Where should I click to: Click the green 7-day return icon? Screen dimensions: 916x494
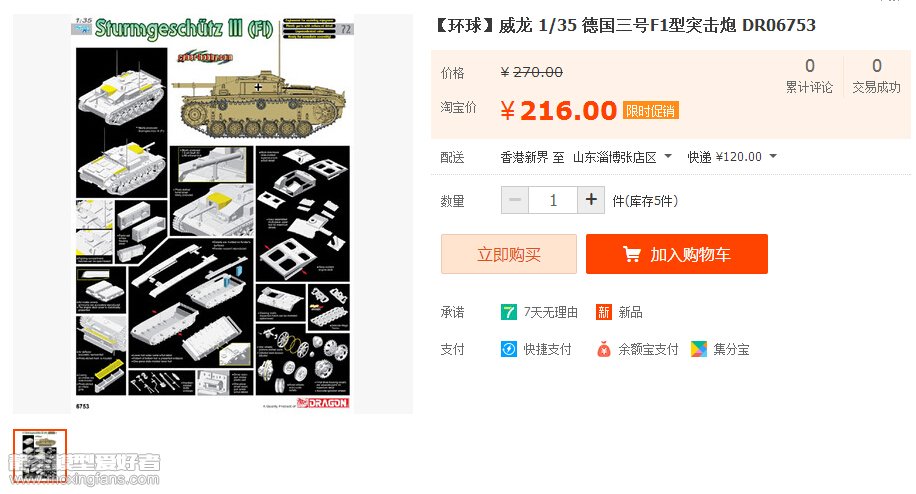coord(508,312)
